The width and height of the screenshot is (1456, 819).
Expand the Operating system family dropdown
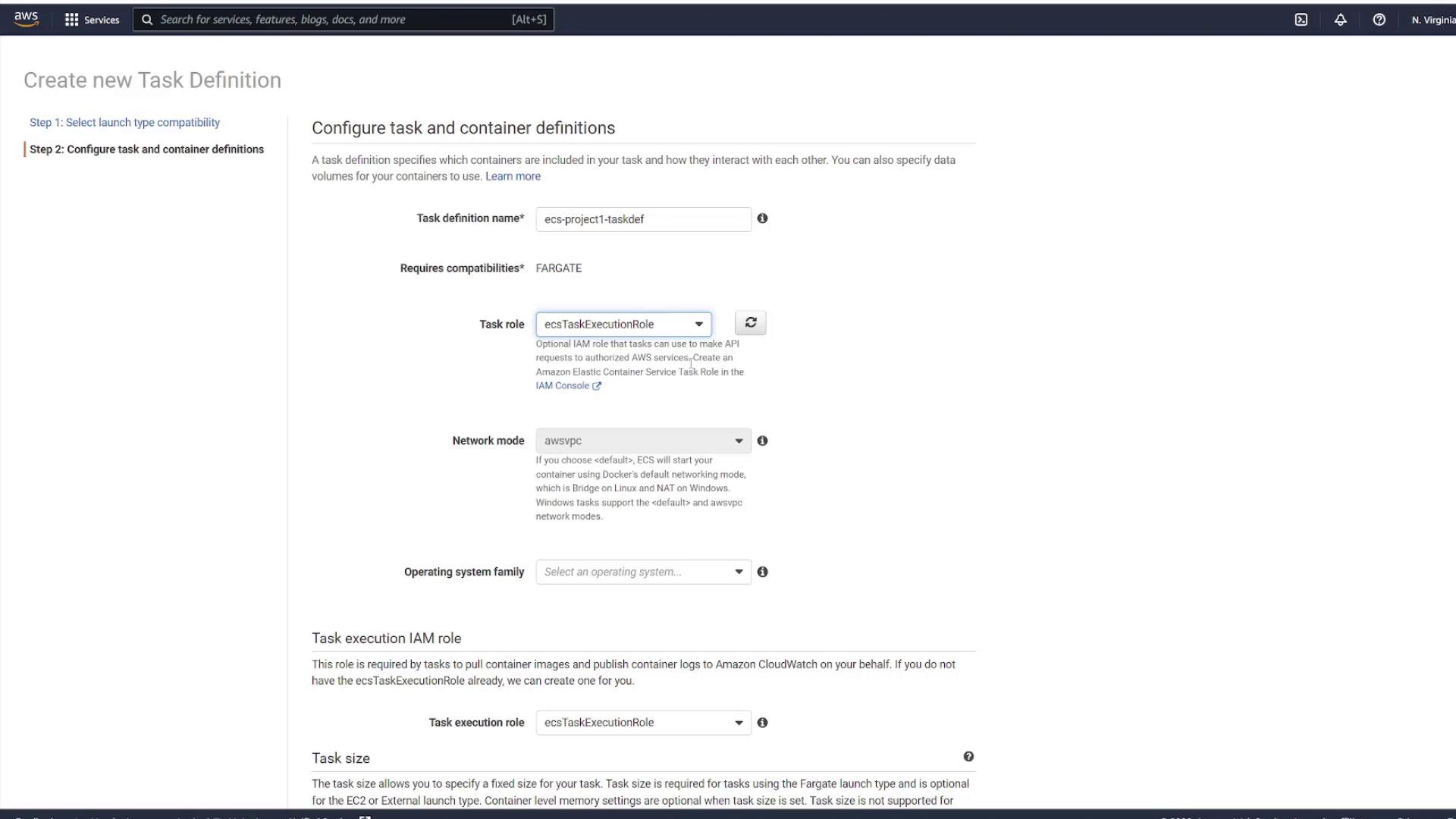pos(643,572)
